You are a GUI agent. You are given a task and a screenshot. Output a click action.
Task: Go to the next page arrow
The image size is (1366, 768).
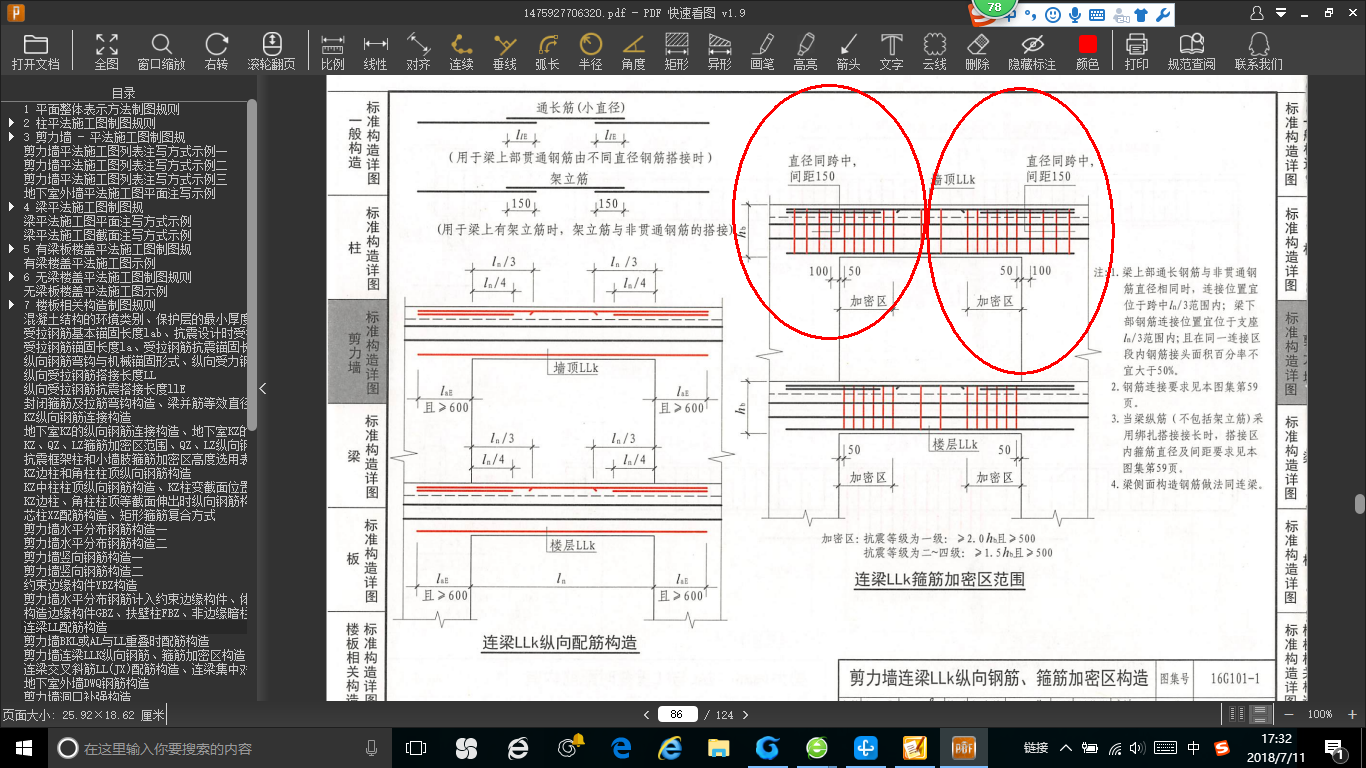(x=744, y=714)
